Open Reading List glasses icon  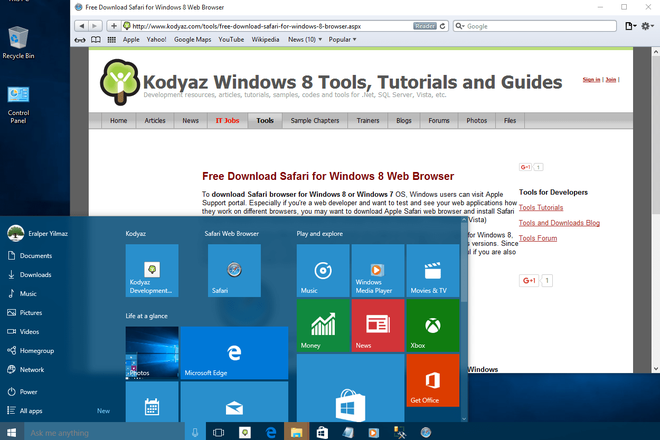[80, 40]
